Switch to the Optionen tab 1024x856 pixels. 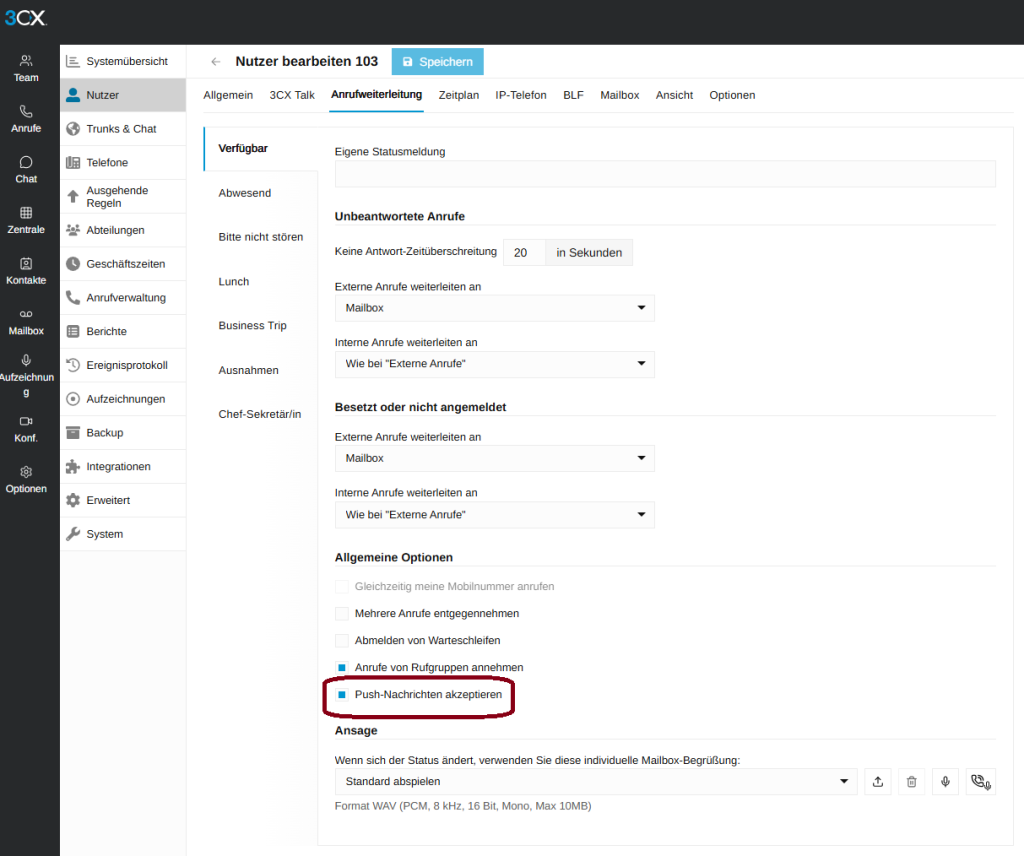(732, 95)
